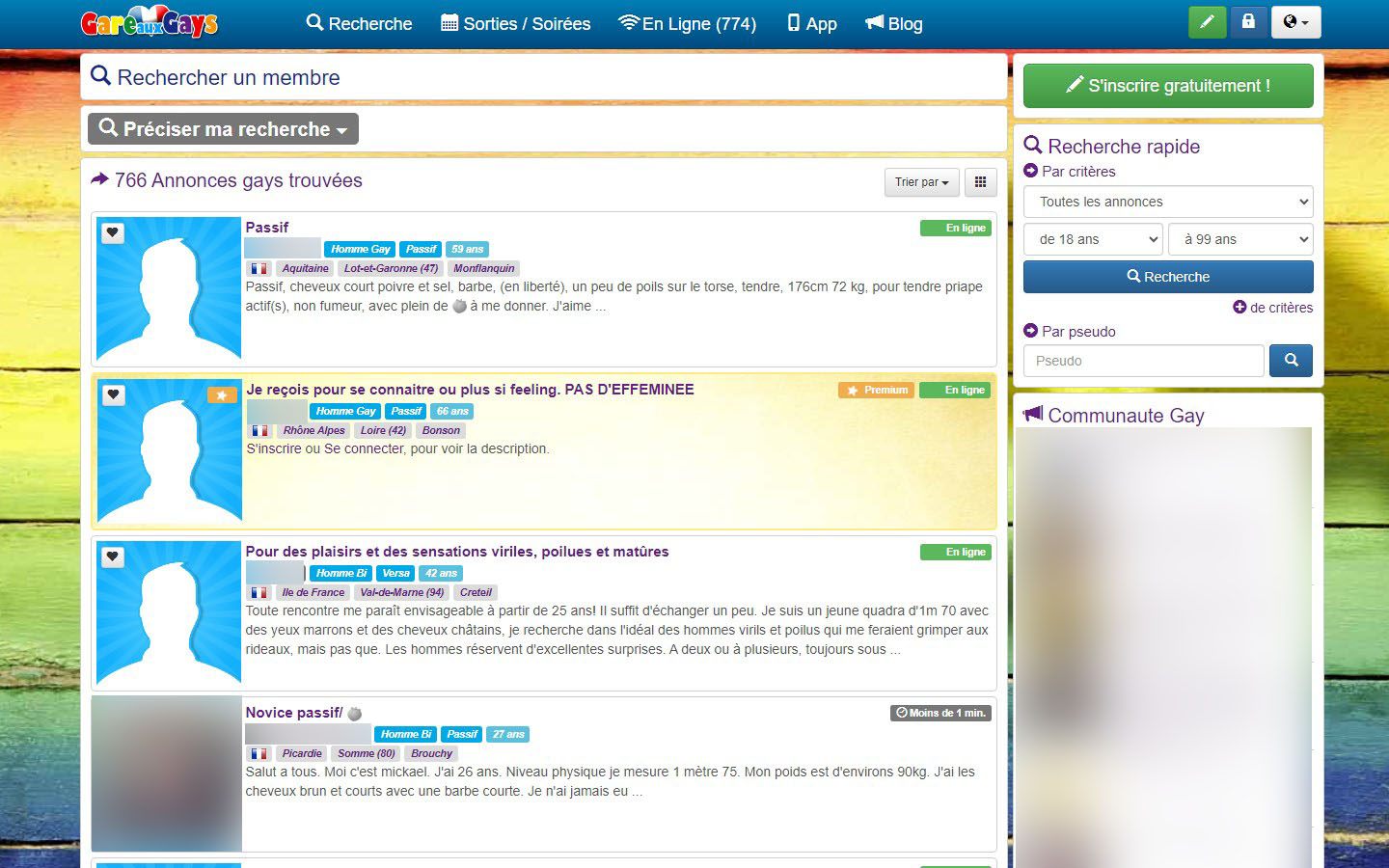Click the green pencil sign-up icon in header
The width and height of the screenshot is (1389, 868).
pos(1207,22)
